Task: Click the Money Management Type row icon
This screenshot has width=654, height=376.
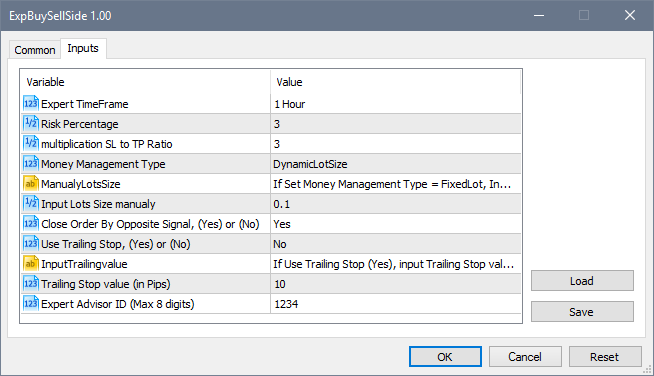Action: pos(31,164)
